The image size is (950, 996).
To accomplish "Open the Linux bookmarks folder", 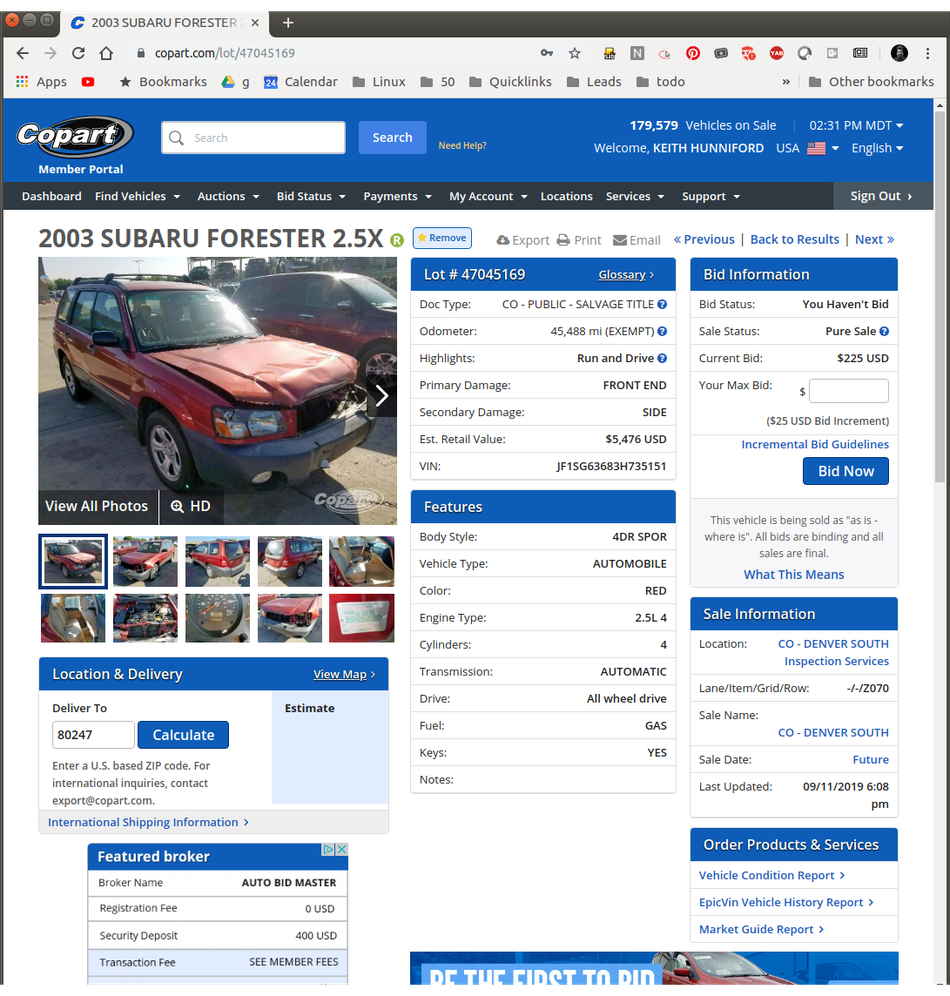I will tap(379, 82).
